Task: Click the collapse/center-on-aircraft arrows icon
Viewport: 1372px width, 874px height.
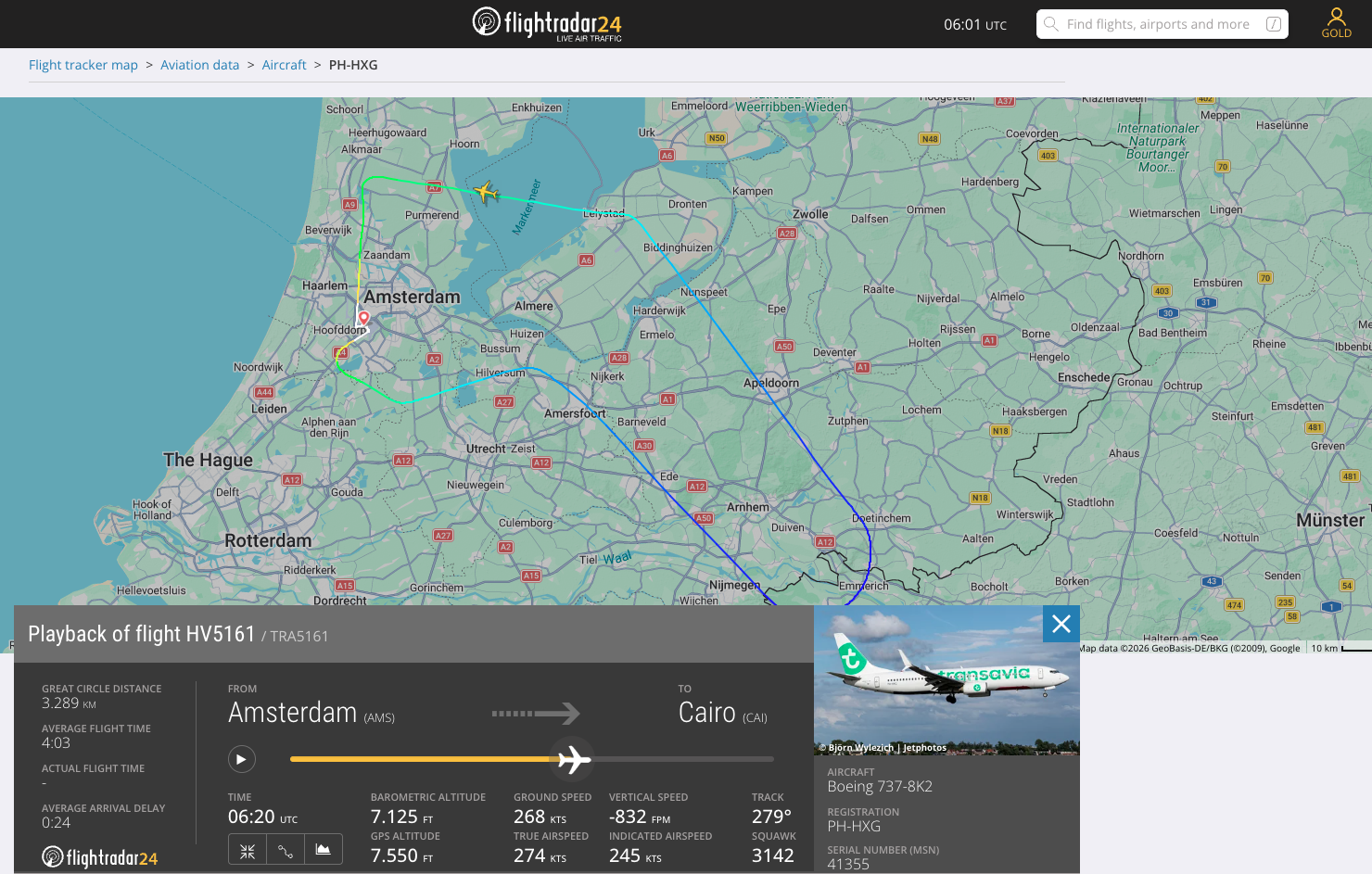Action: click(248, 850)
